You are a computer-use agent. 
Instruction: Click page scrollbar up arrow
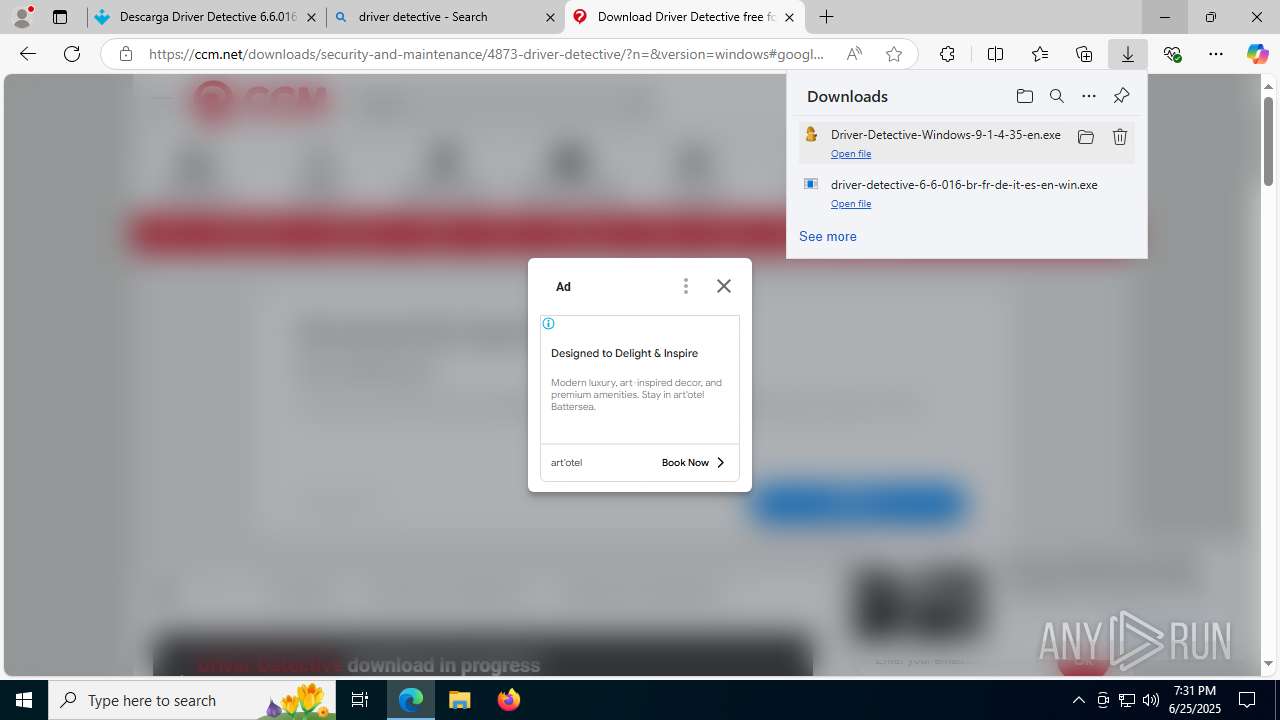(1269, 86)
